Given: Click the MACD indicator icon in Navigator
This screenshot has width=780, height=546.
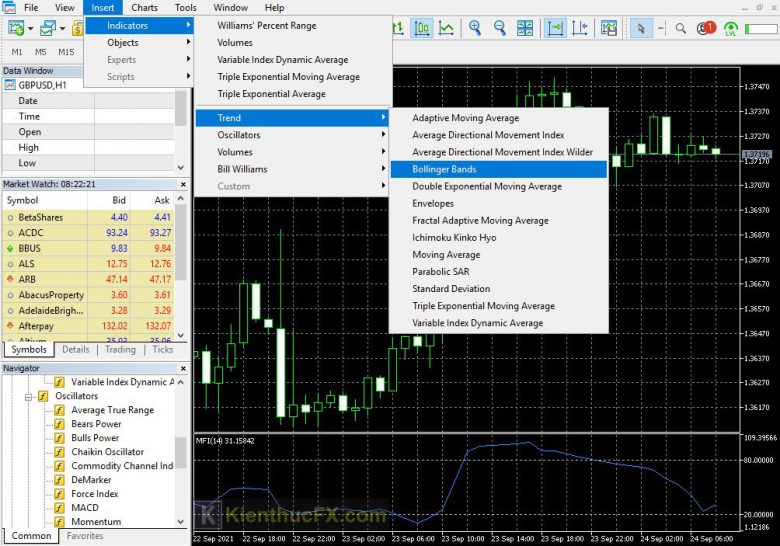Looking at the screenshot, I should click(59, 508).
